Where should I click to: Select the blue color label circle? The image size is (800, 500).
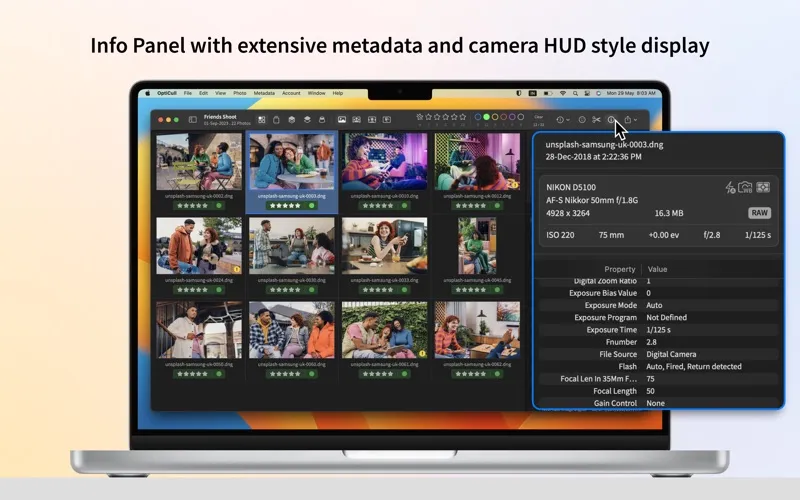pos(478,117)
